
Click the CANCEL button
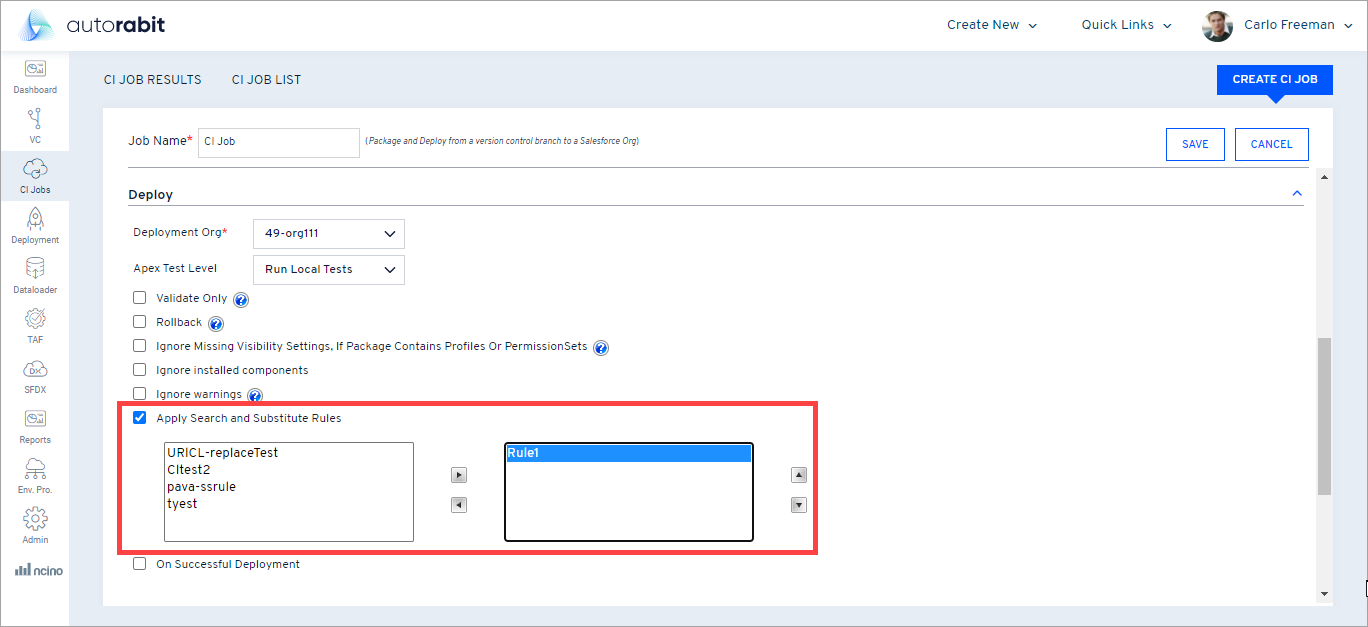click(x=1272, y=144)
